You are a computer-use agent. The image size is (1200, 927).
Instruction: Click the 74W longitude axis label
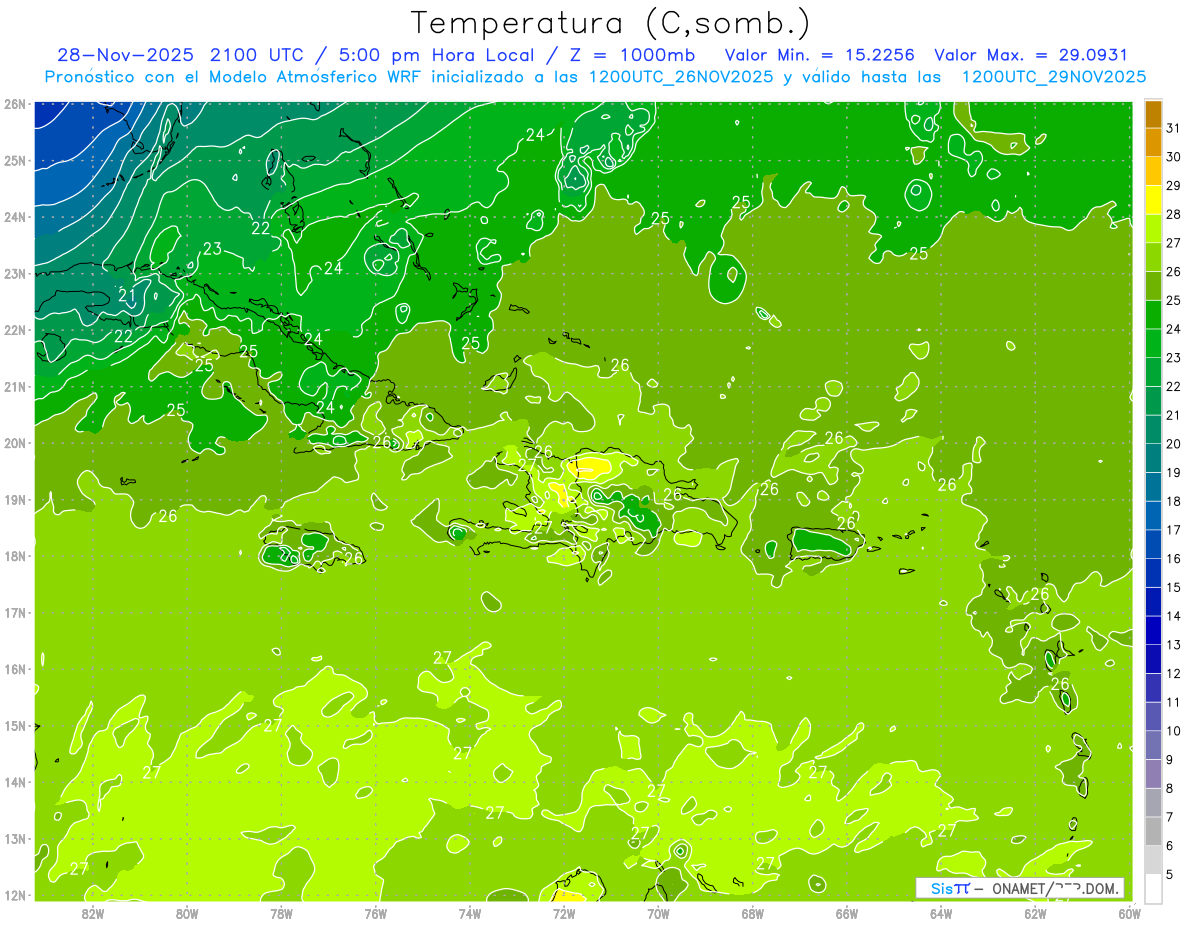(470, 912)
